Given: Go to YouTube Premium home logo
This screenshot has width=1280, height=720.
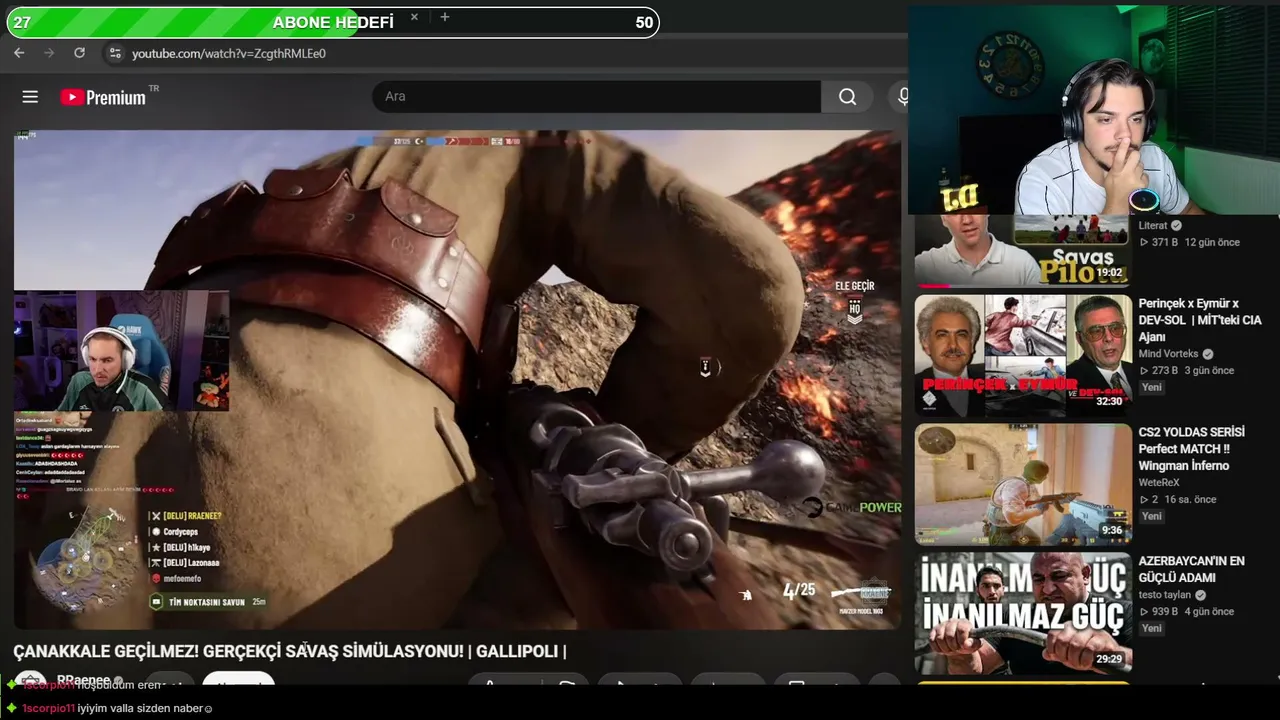Looking at the screenshot, I should [x=103, y=97].
